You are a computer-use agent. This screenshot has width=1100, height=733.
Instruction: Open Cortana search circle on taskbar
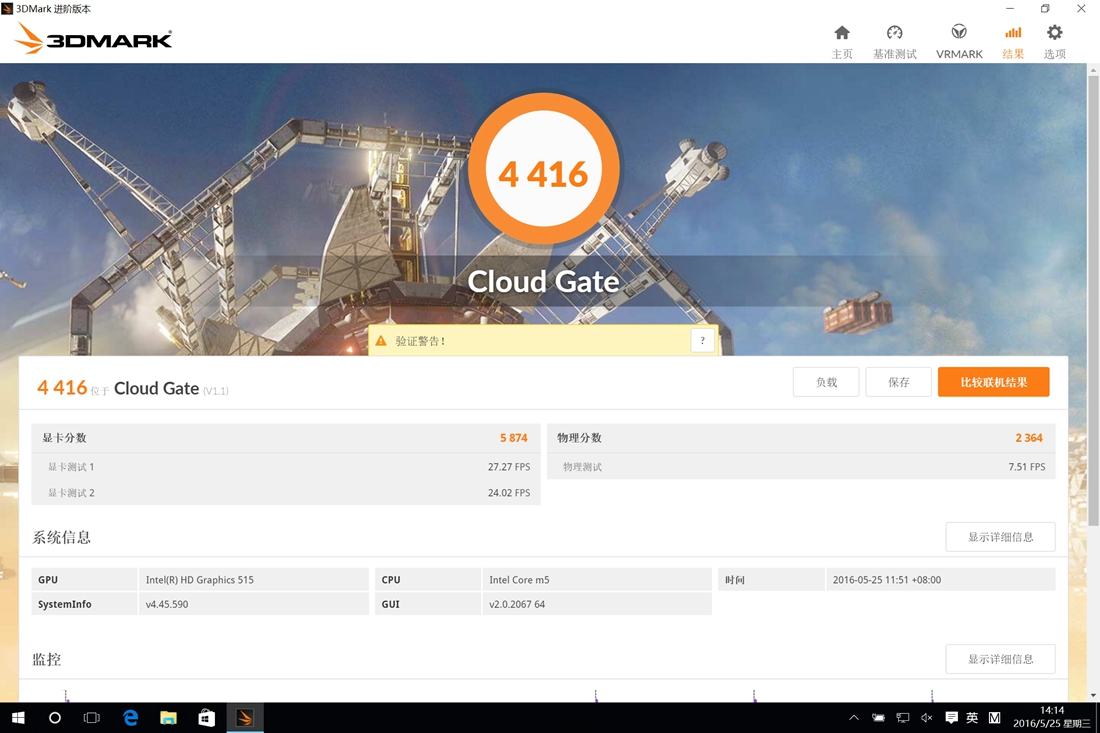pos(55,718)
